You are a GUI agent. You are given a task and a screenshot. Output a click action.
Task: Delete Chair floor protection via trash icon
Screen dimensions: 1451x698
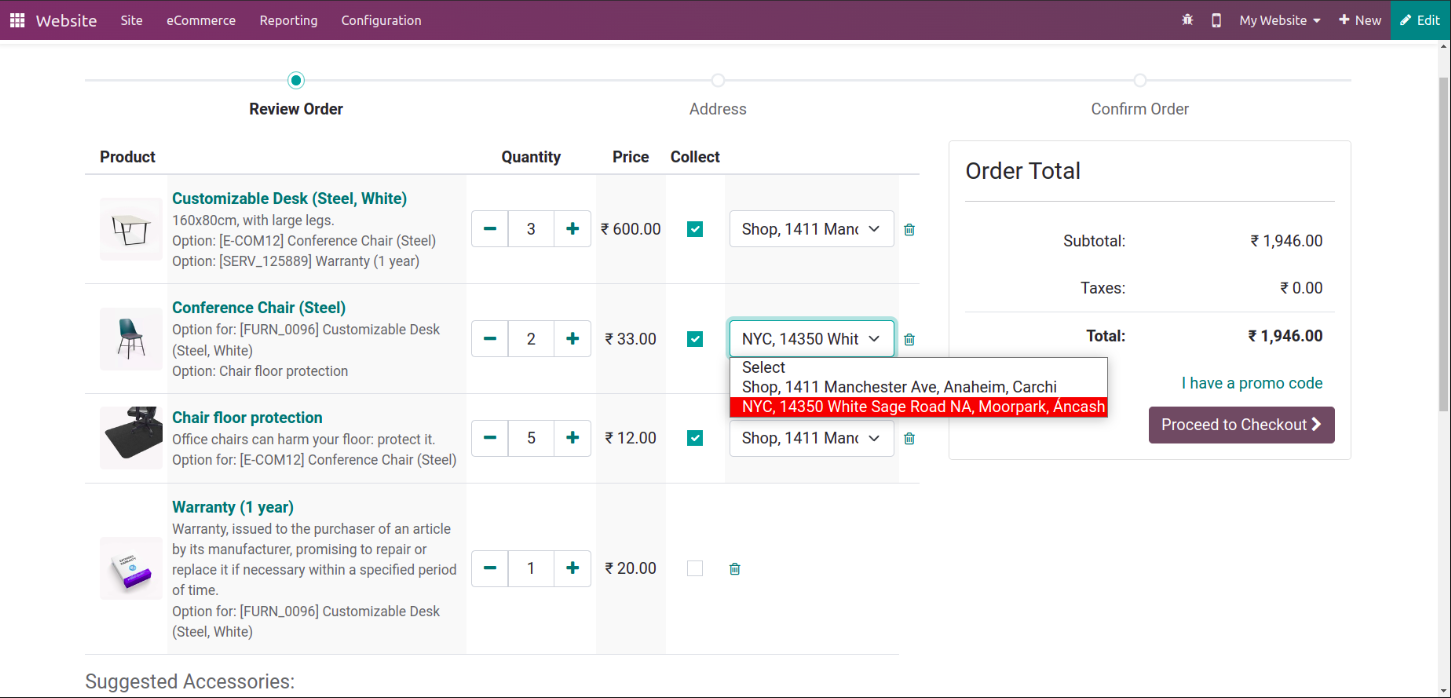[x=909, y=438]
